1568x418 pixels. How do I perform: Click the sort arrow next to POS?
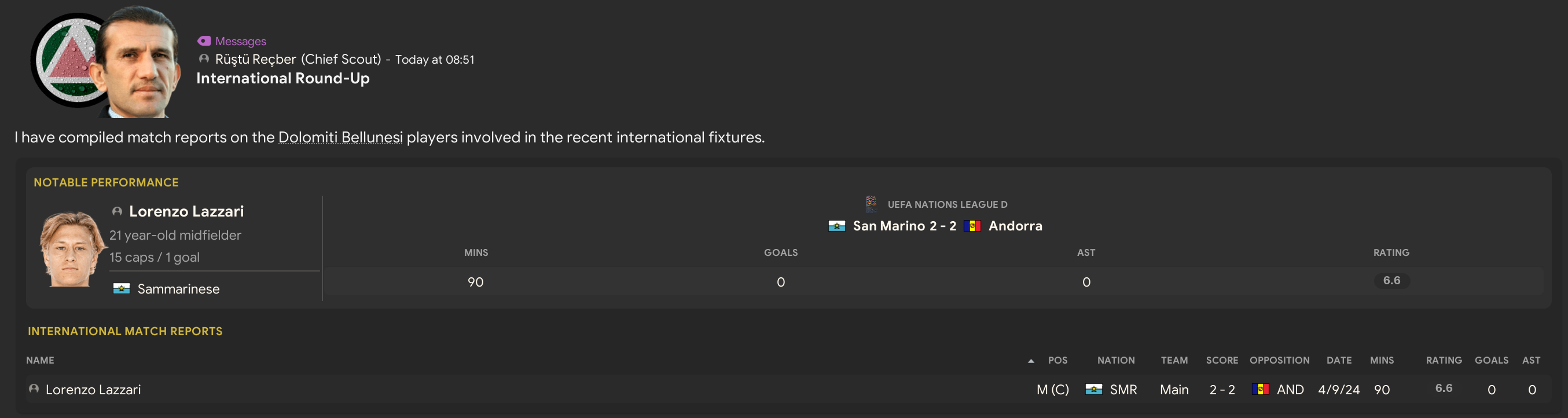coord(1030,361)
